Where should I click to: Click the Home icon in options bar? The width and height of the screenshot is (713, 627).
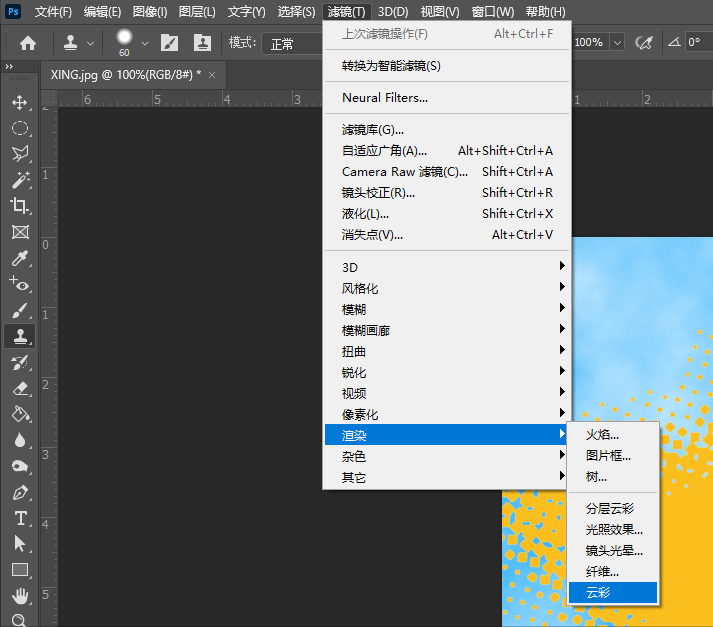click(28, 43)
